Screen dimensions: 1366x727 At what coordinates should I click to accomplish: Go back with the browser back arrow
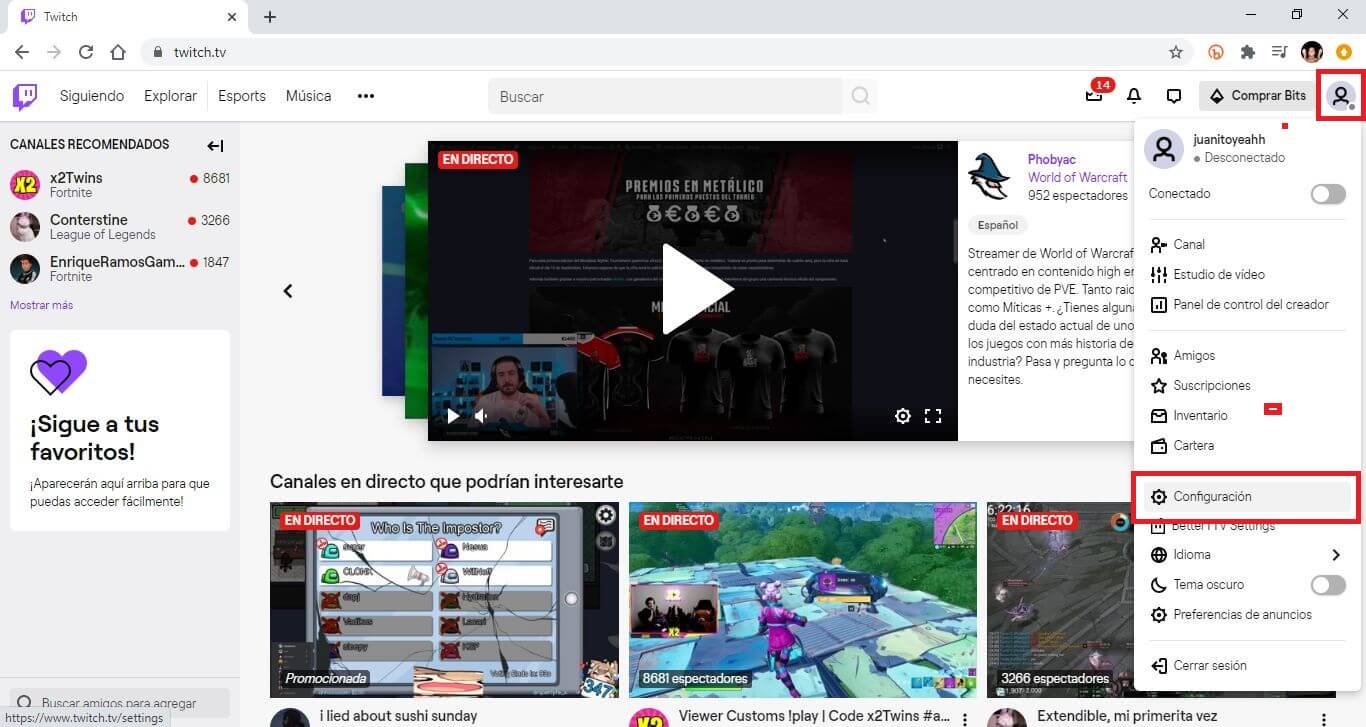click(22, 52)
